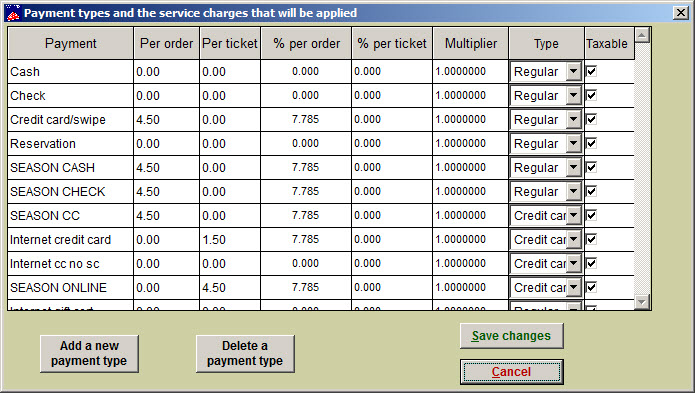Click the Payment column header
This screenshot has height=393, width=695.
coord(70,43)
